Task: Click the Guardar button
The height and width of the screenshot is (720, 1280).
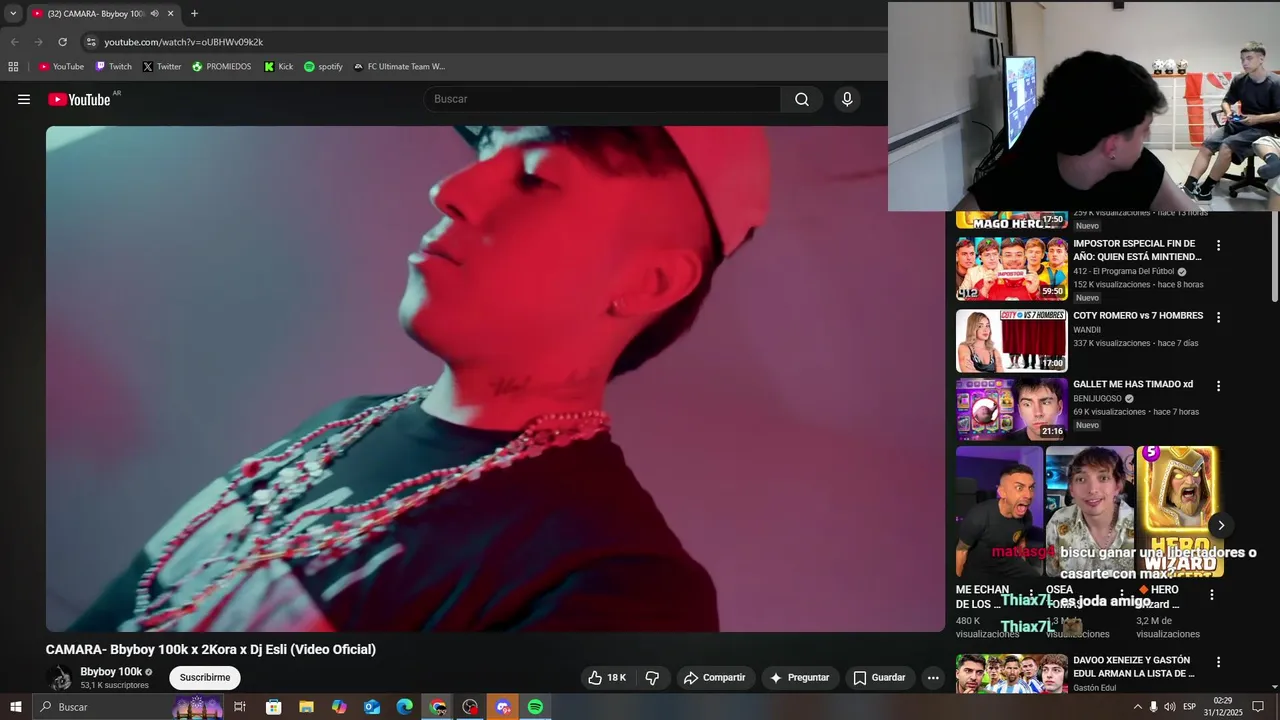Action: tap(879, 678)
